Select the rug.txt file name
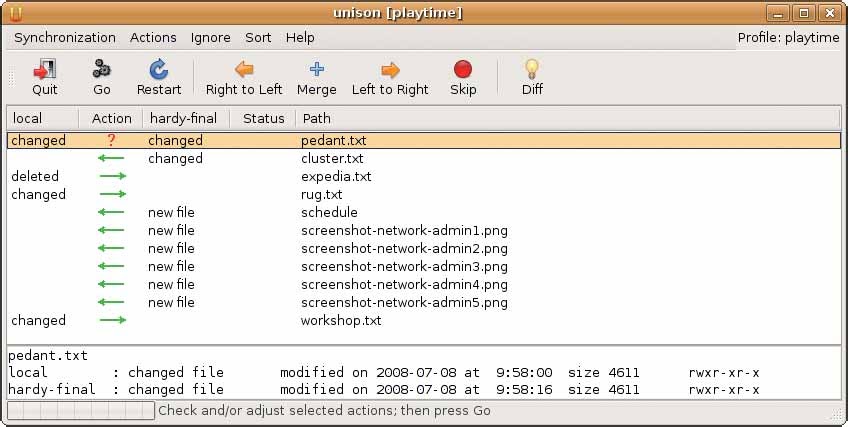Screen dimensions: 848x427 pos(322,194)
